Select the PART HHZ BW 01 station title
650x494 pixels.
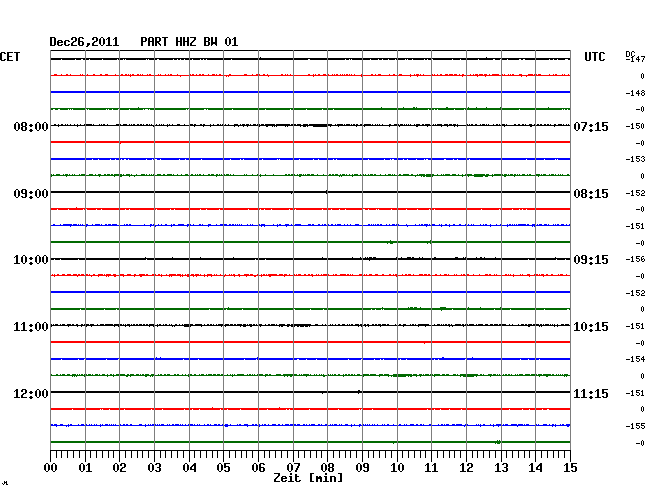(189, 42)
